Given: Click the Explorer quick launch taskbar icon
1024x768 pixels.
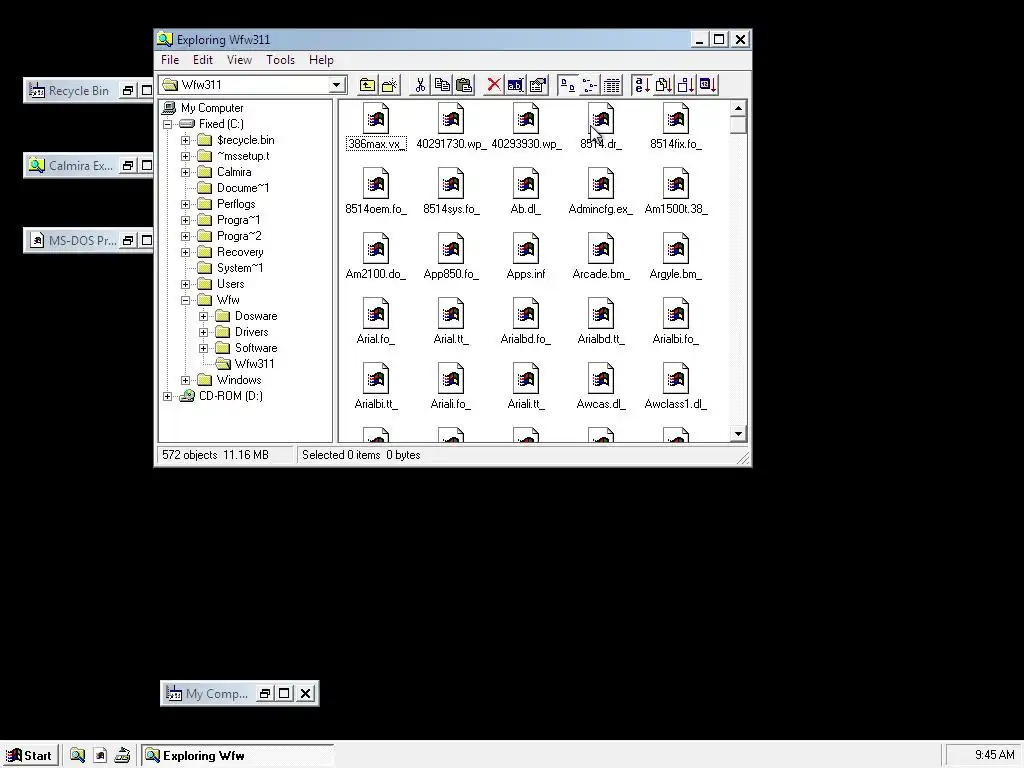Looking at the screenshot, I should (77, 756).
